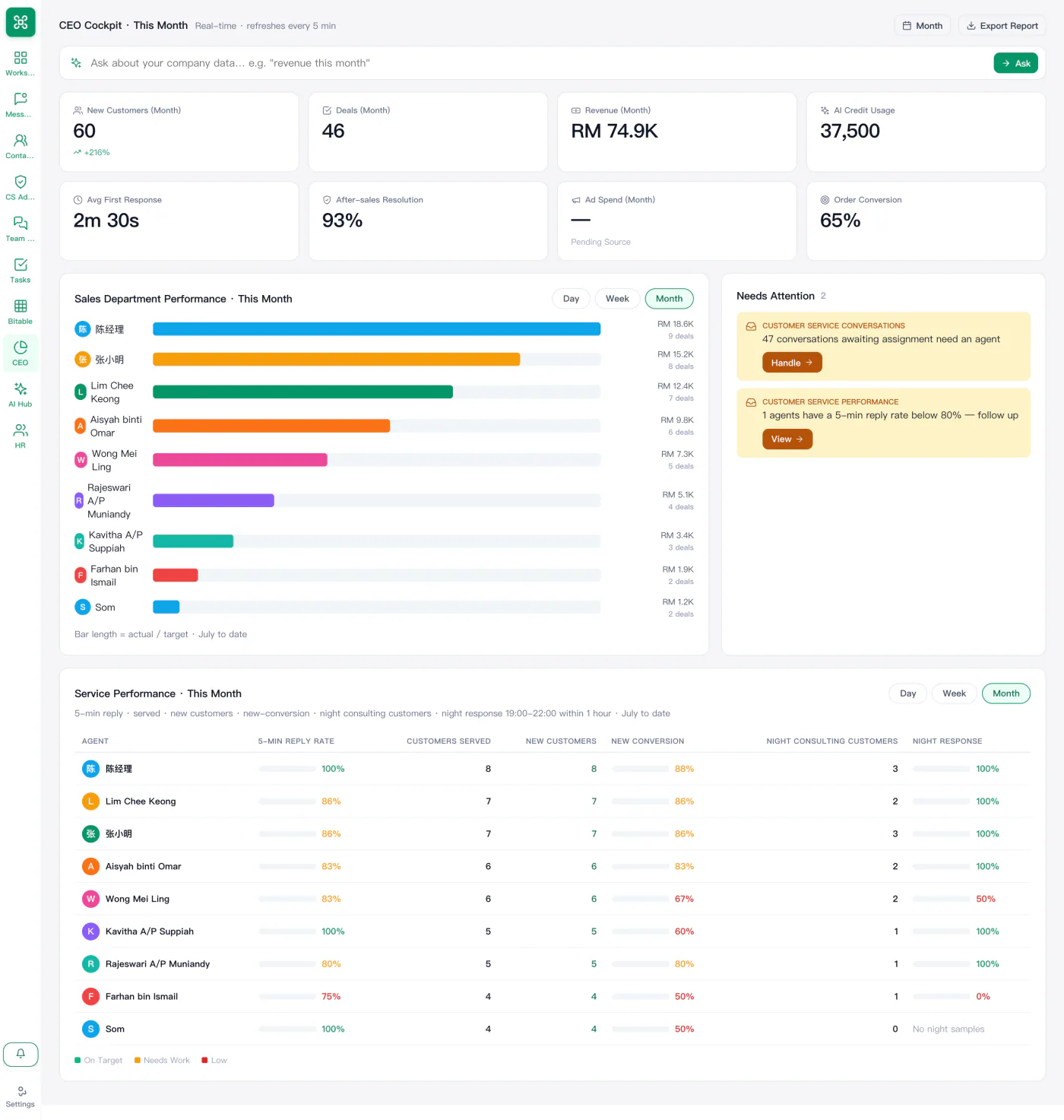Select Day tab in Service Performance
The width and height of the screenshot is (1064, 1120).
click(907, 693)
